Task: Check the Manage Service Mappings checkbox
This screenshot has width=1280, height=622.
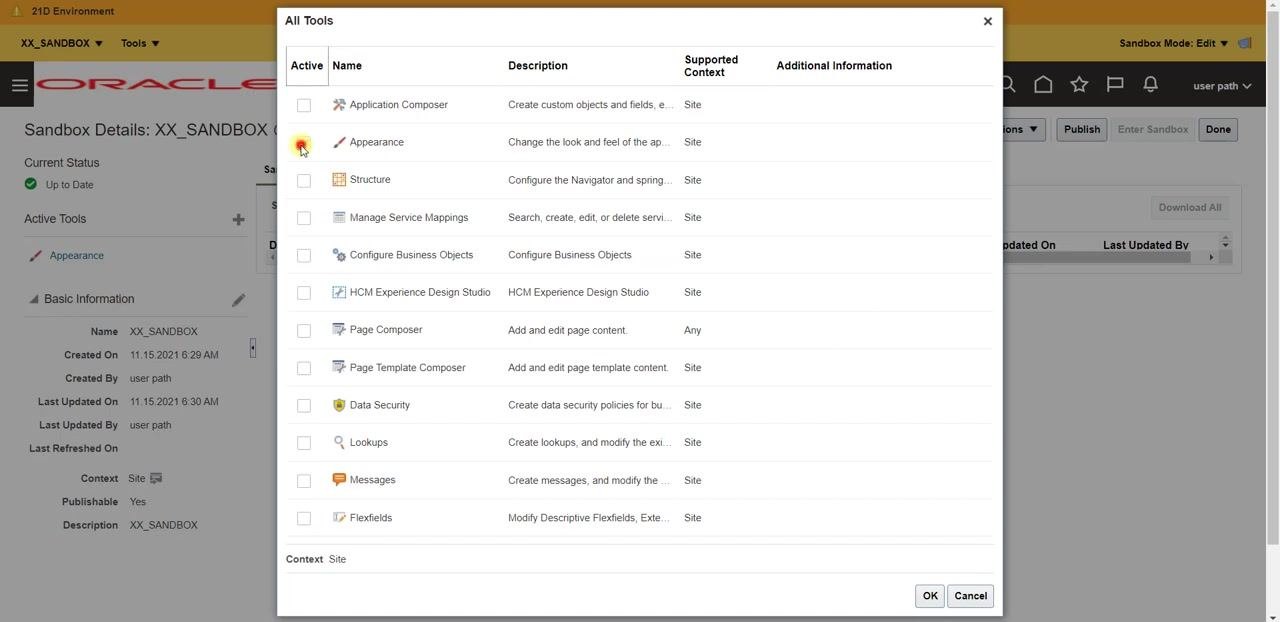Action: 304,218
